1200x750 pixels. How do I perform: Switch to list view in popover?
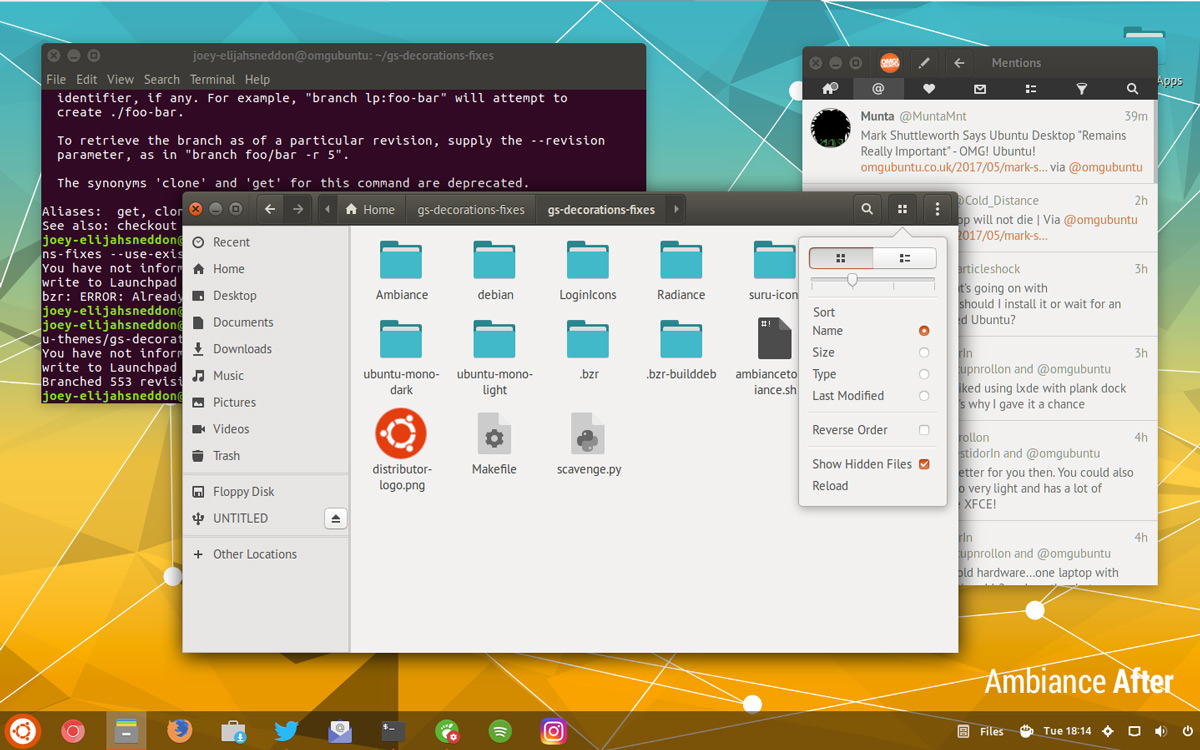tap(904, 258)
